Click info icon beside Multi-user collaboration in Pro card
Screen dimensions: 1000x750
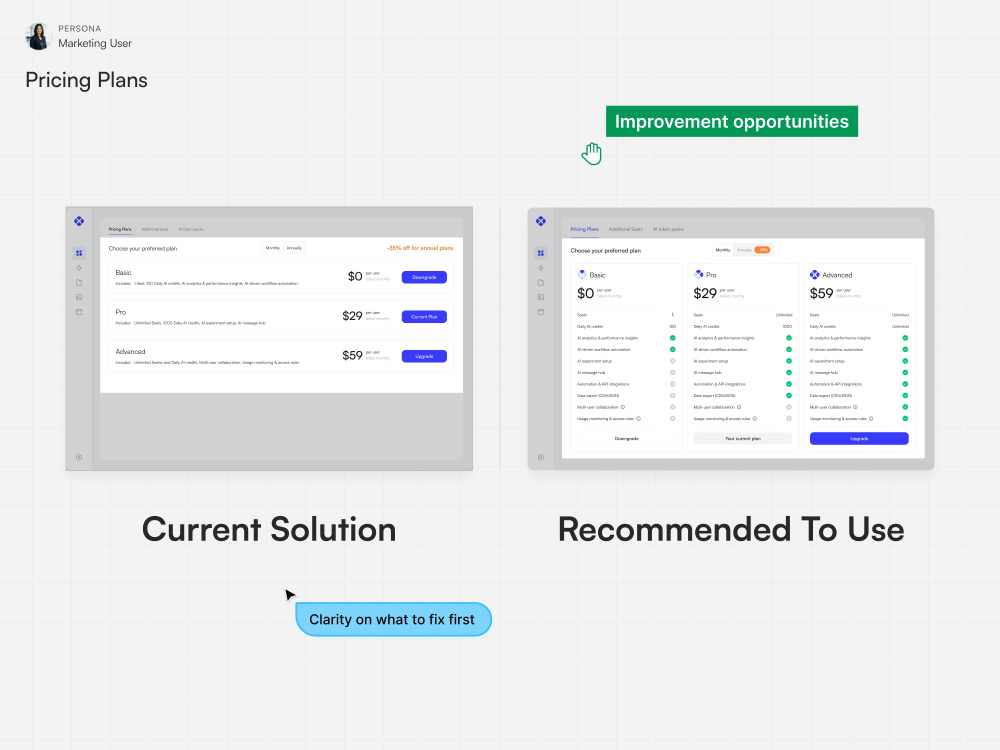click(739, 407)
